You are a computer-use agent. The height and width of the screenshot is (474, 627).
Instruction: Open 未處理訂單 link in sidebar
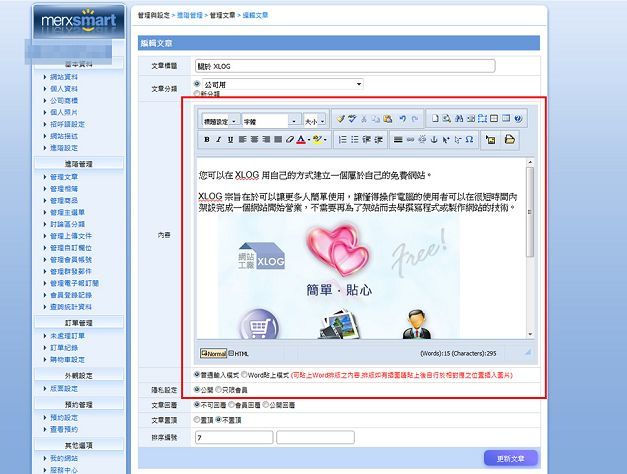pos(69,337)
